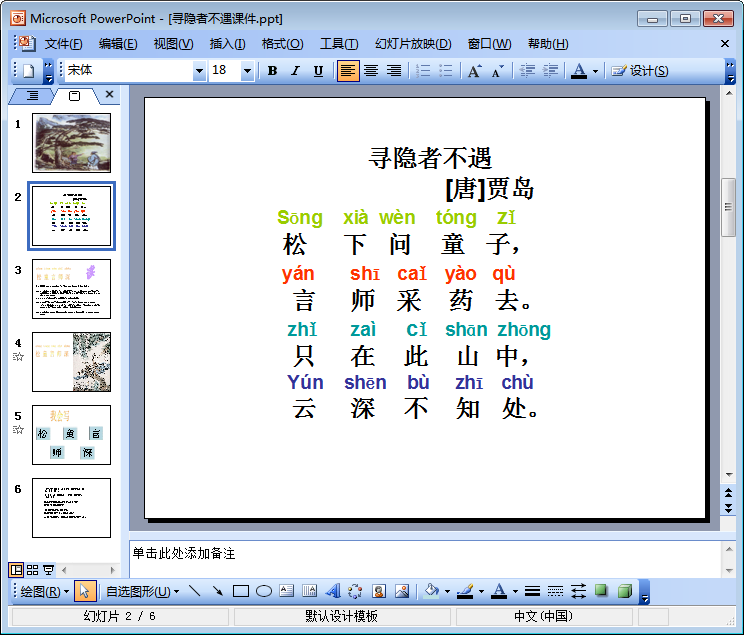Open the 窗口(W) menu
Screen dimensions: 744x635
pyautogui.click(x=489, y=44)
